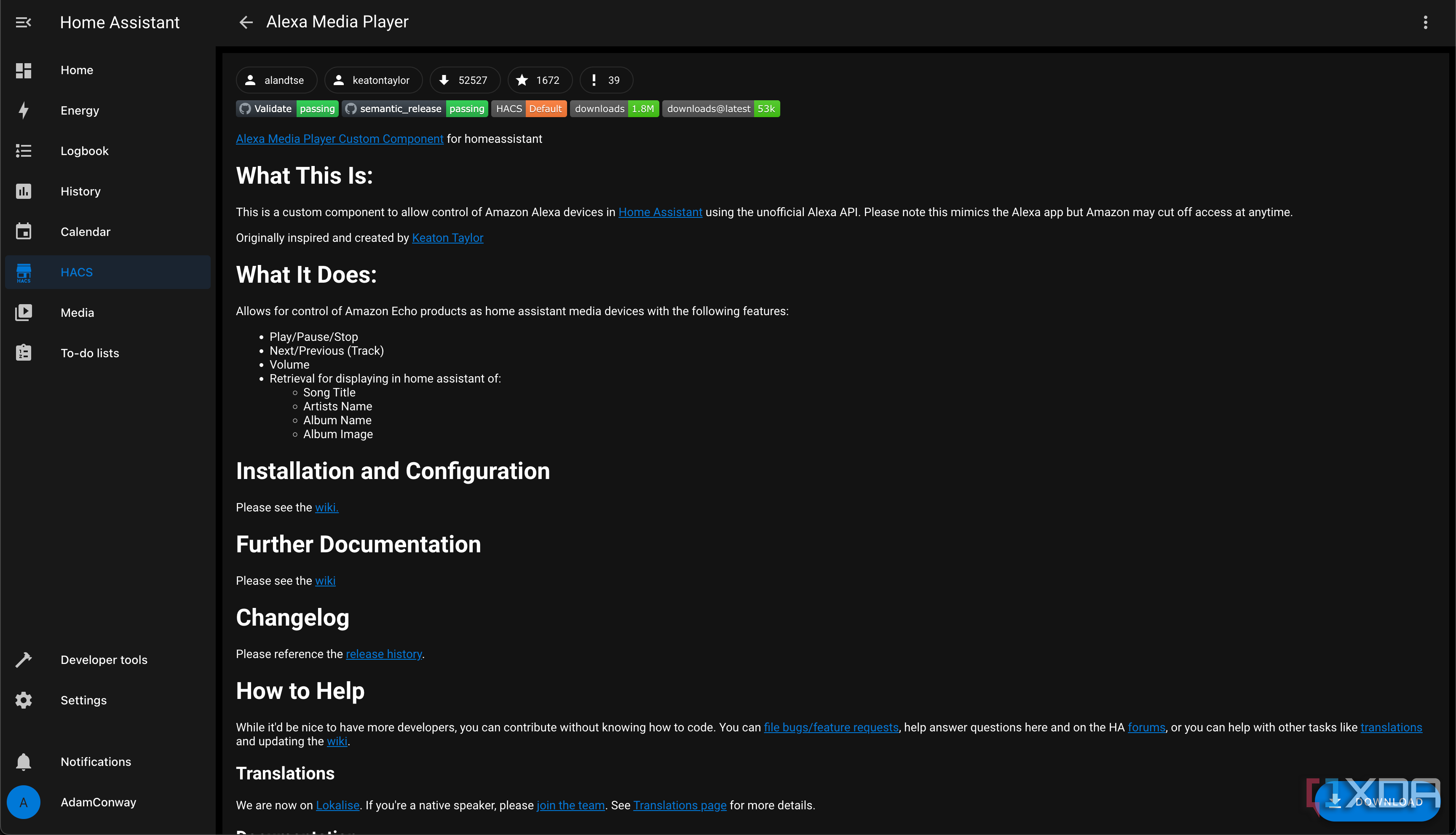Screen dimensions: 1456x835
Task: Click the 'Next/Previous (Track)' list item
Action: [x=327, y=351]
